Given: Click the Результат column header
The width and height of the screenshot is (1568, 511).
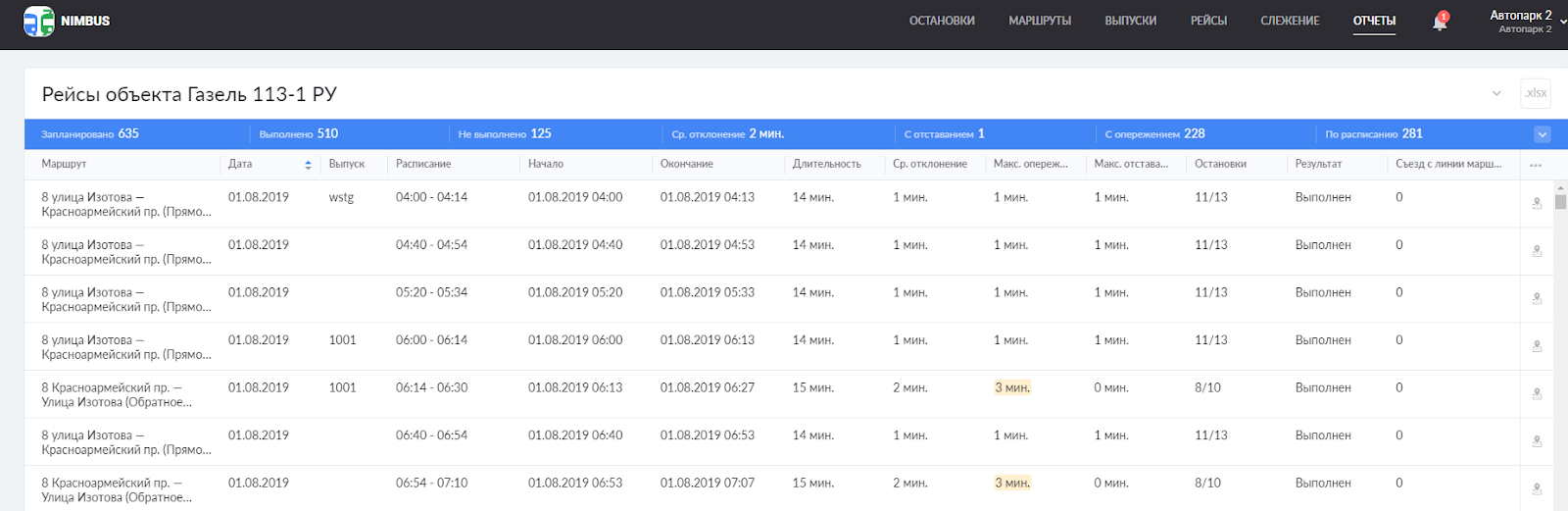Looking at the screenshot, I should (1318, 165).
